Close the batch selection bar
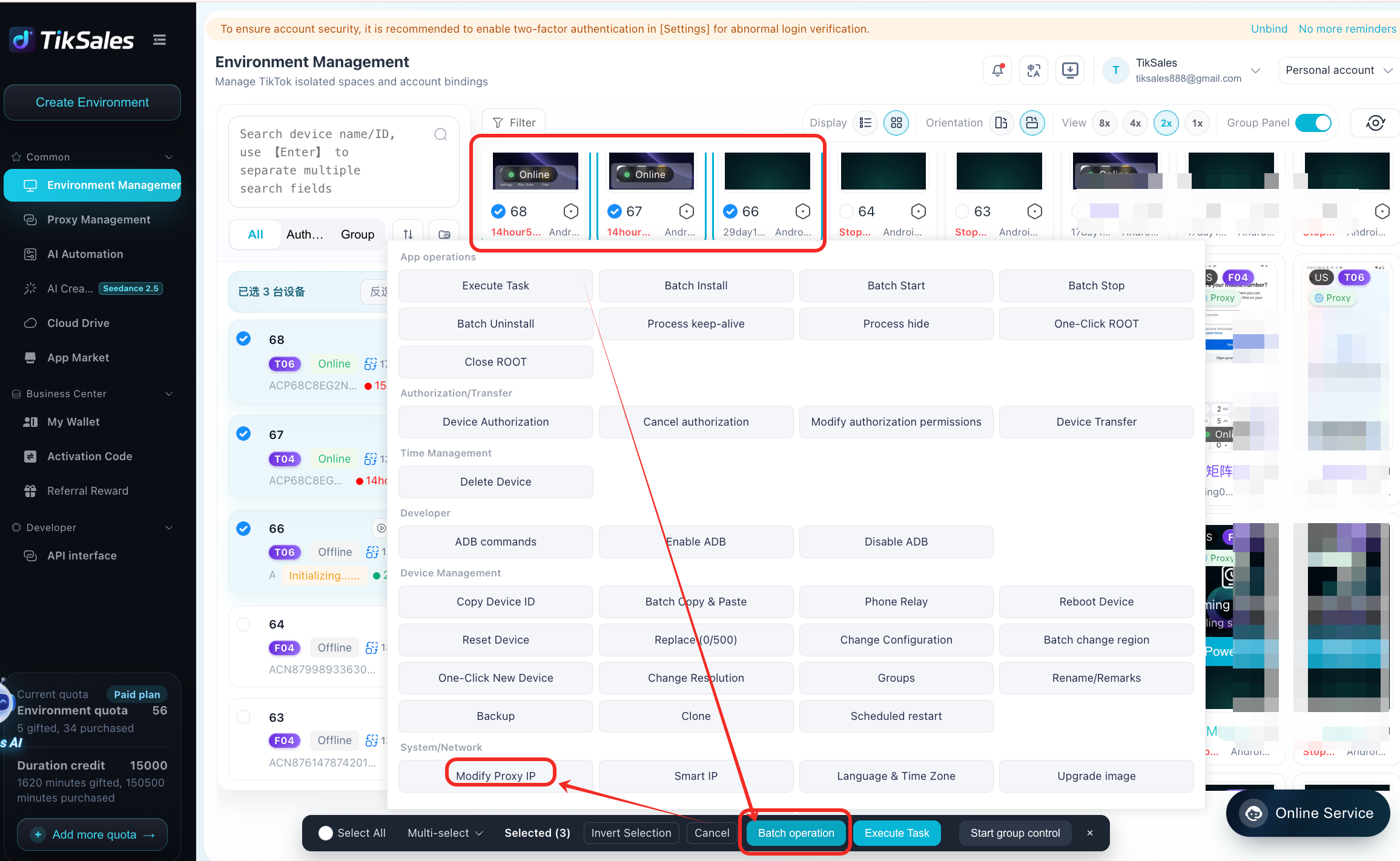The image size is (1400, 861). point(1090,833)
